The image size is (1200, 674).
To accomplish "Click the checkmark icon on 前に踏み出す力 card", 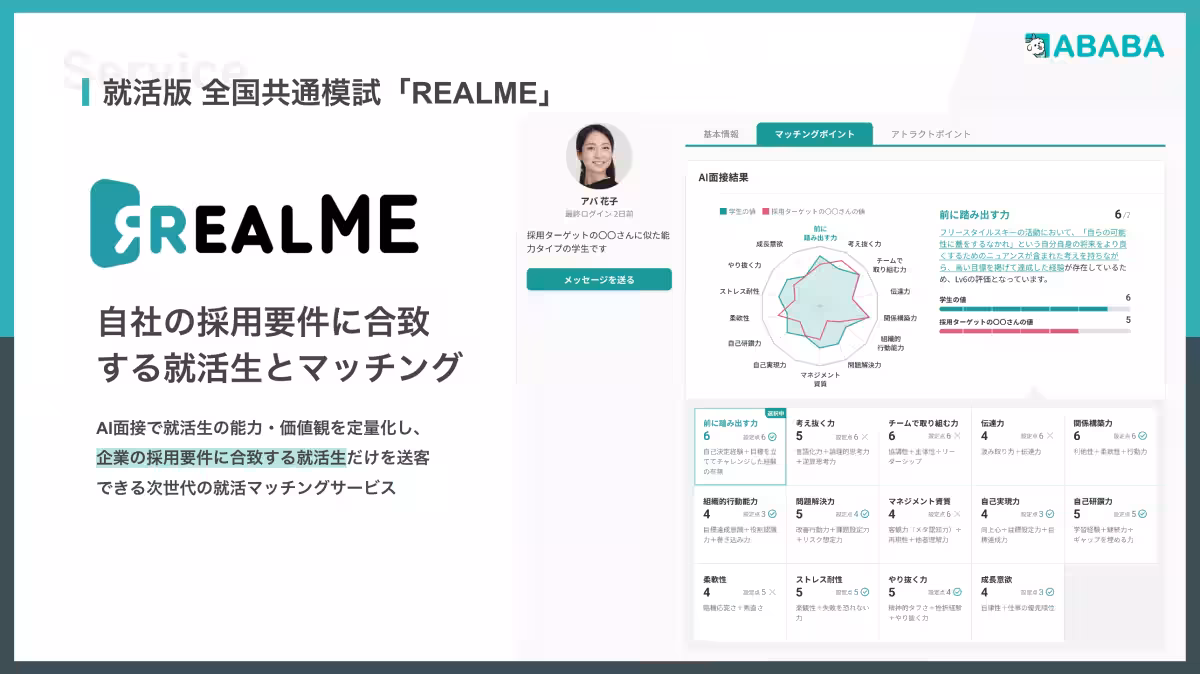I will [773, 438].
